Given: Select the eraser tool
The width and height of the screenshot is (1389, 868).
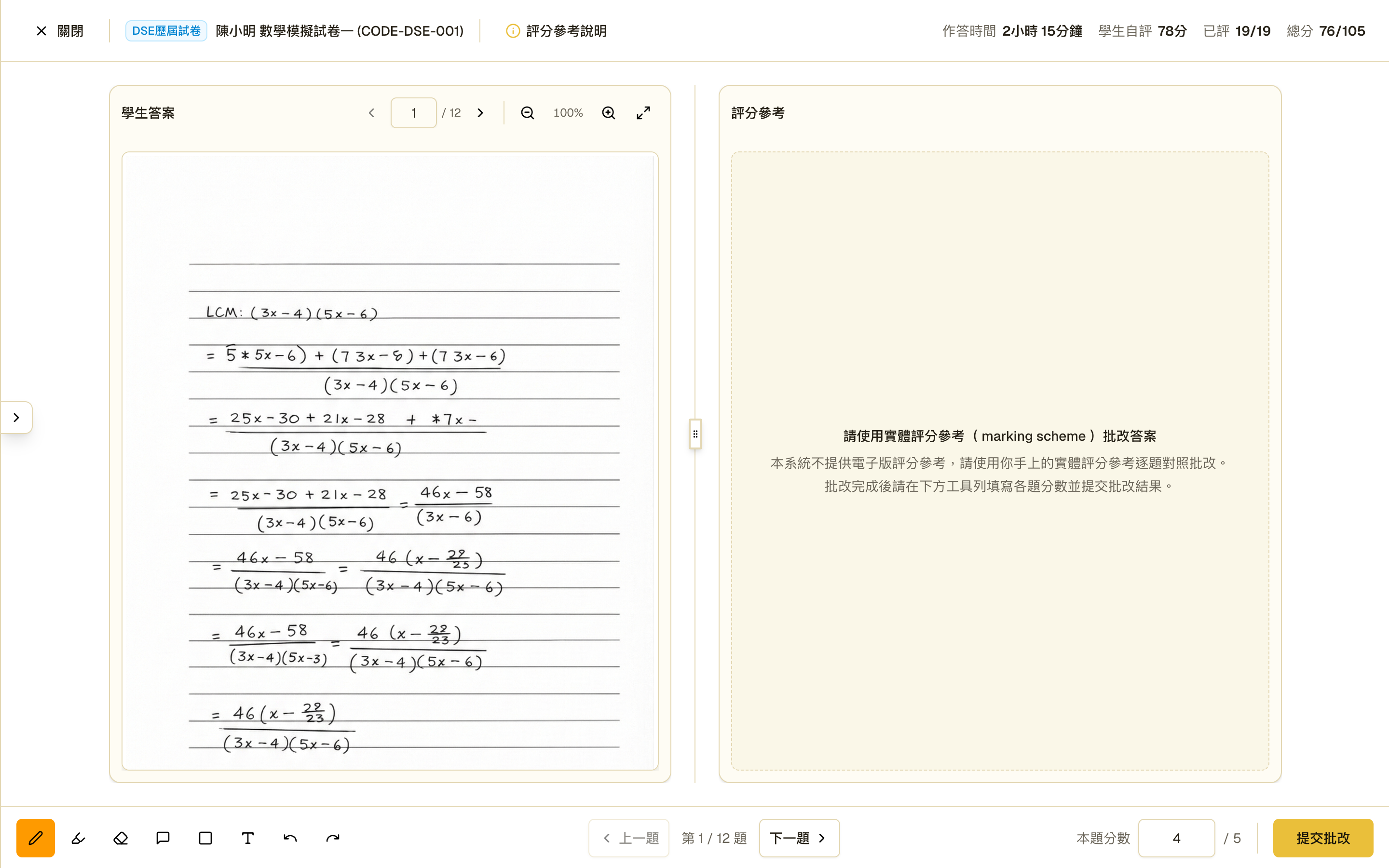Looking at the screenshot, I should click(121, 838).
